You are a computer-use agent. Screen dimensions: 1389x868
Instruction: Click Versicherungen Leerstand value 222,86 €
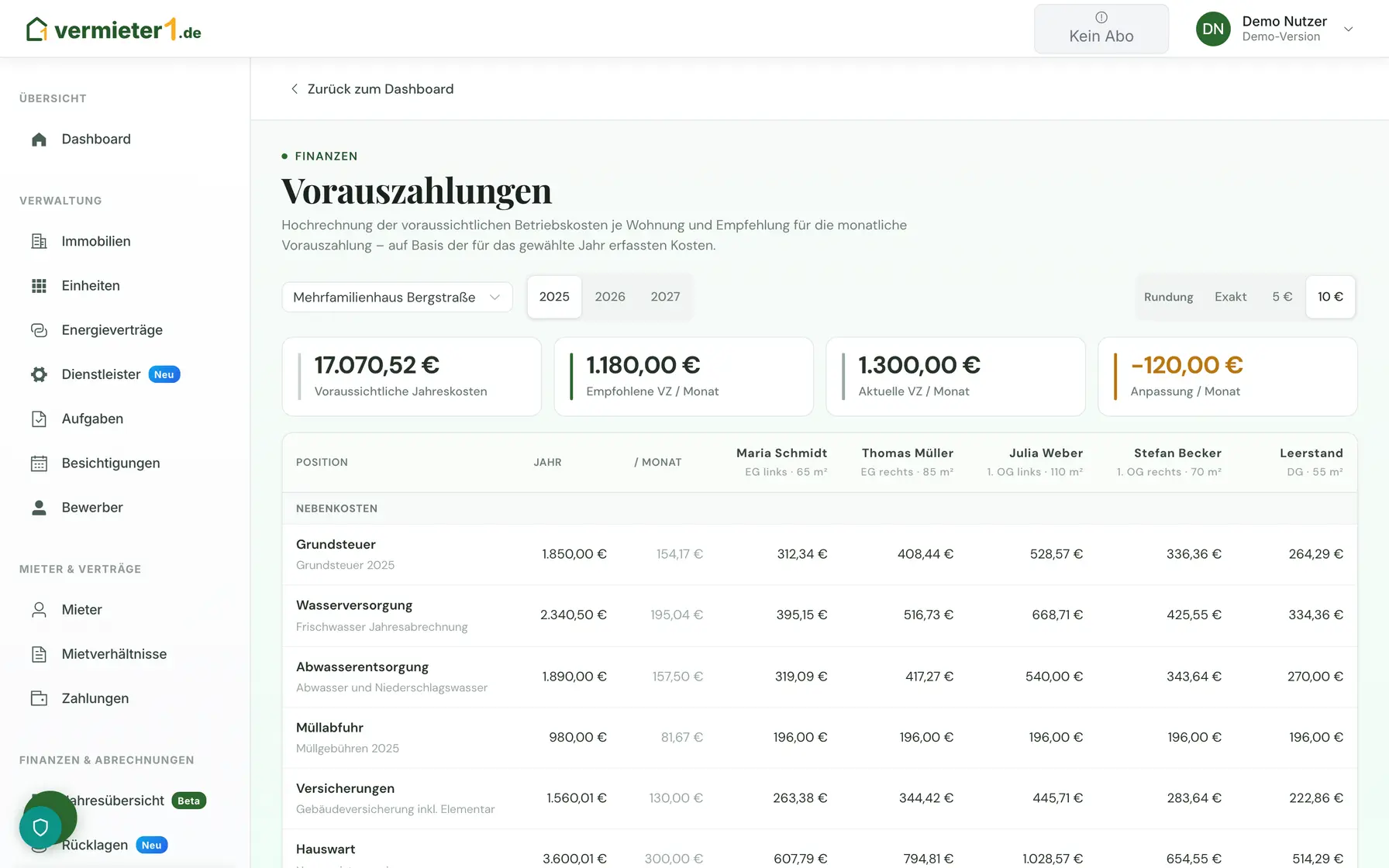tap(1315, 798)
